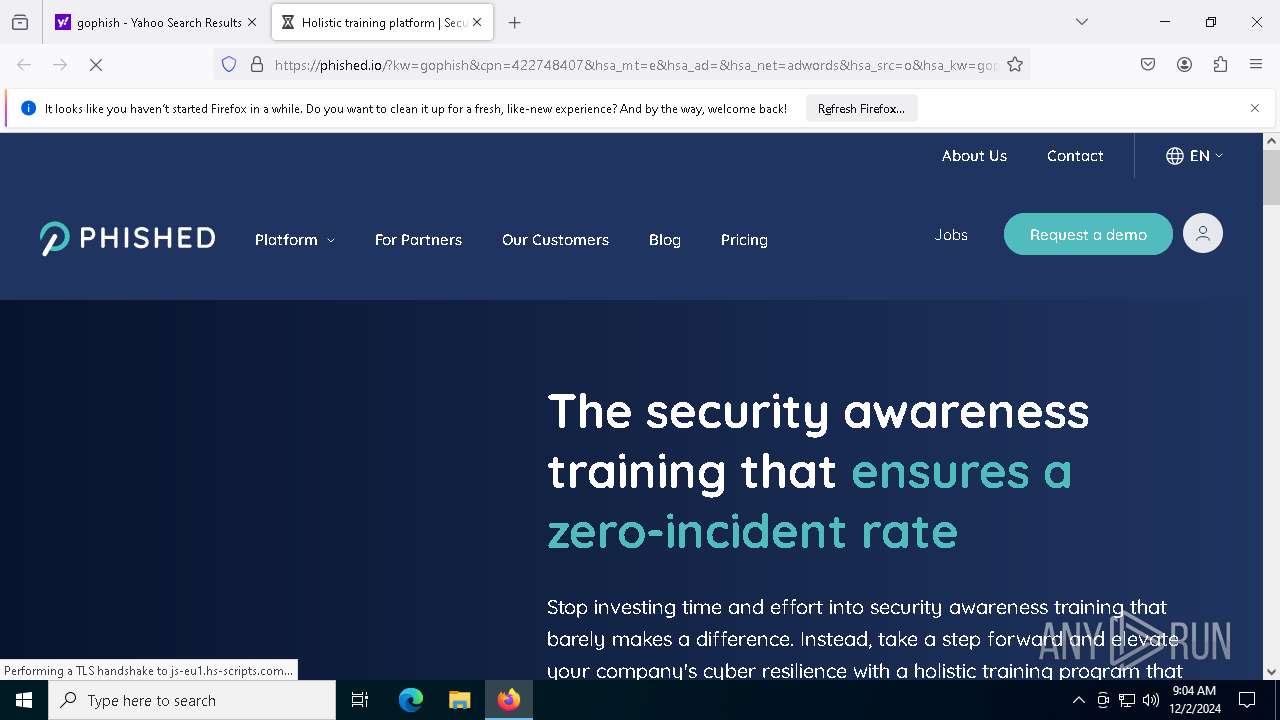Open the user profile avatar icon
The width and height of the screenshot is (1280, 720).
coord(1203,234)
